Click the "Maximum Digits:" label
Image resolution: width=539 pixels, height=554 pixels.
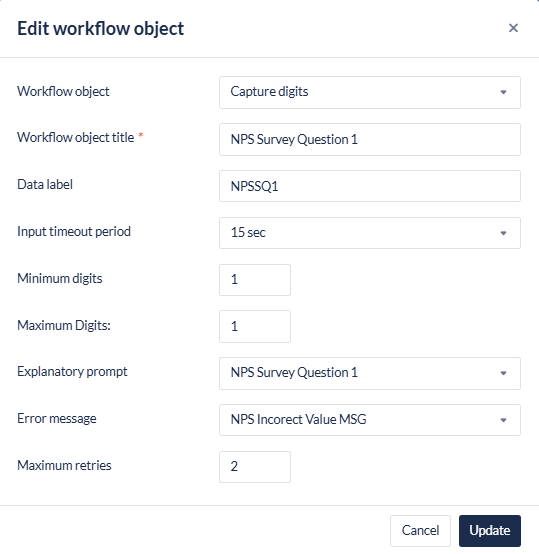[64, 325]
